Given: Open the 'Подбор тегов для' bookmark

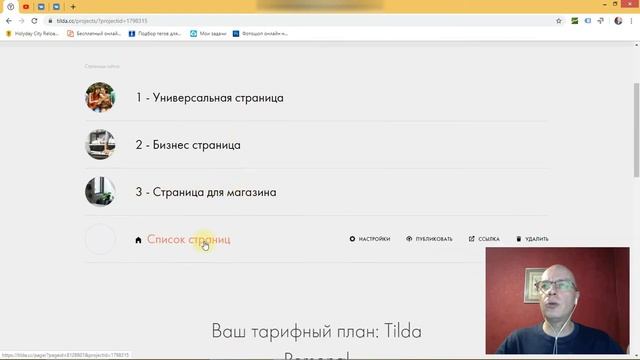Looking at the screenshot, I should [x=155, y=33].
